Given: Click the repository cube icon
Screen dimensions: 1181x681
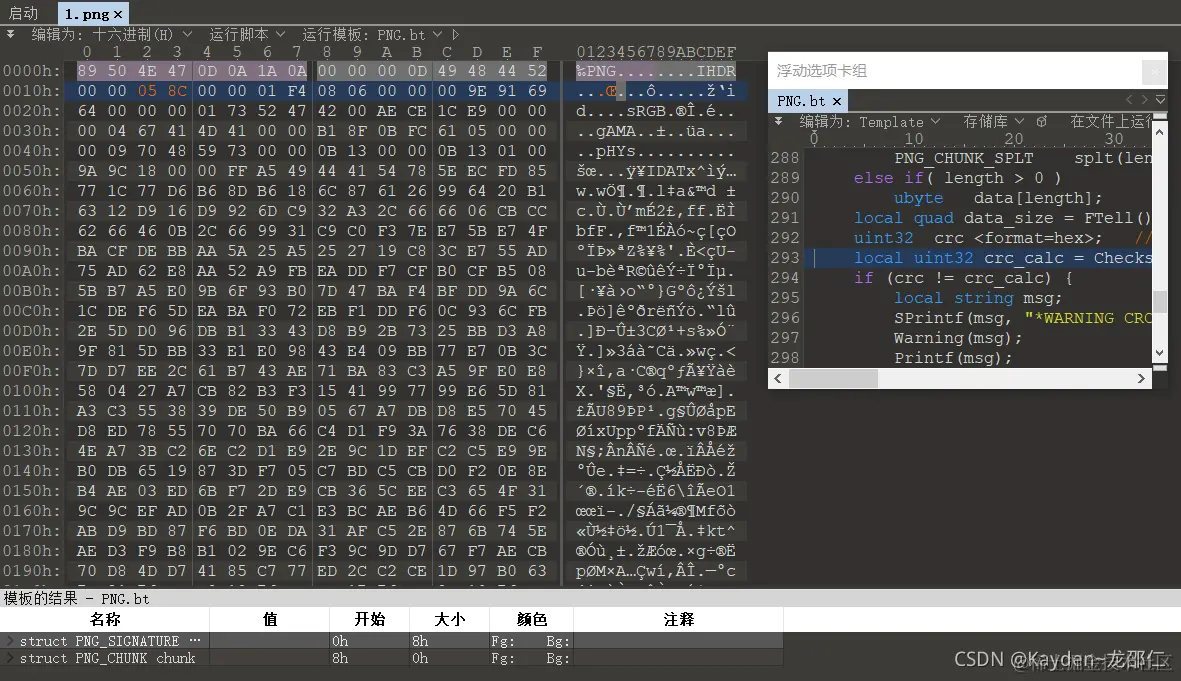Looking at the screenshot, I should [1042, 121].
